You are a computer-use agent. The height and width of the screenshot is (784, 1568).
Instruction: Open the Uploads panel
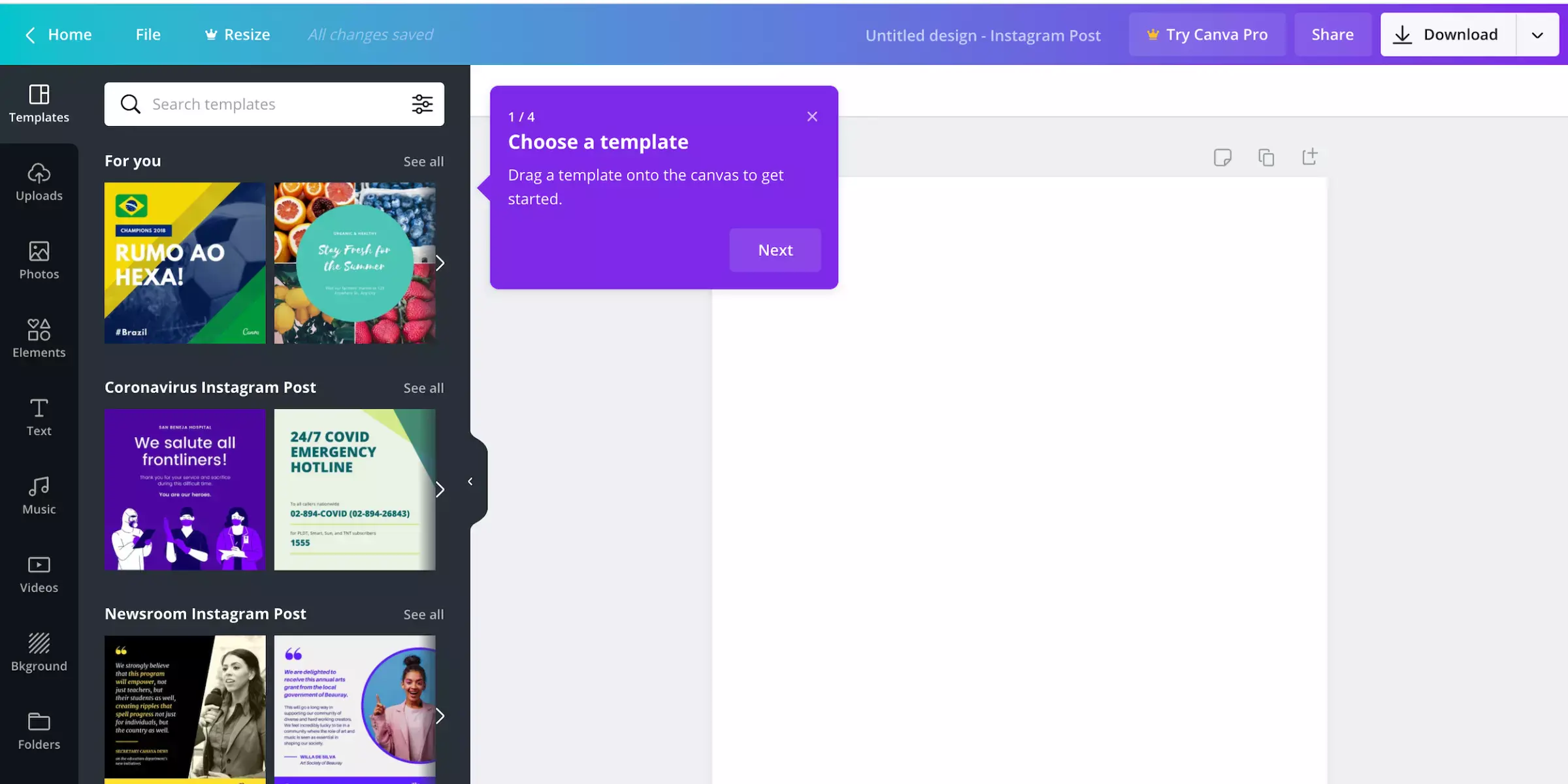[39, 181]
